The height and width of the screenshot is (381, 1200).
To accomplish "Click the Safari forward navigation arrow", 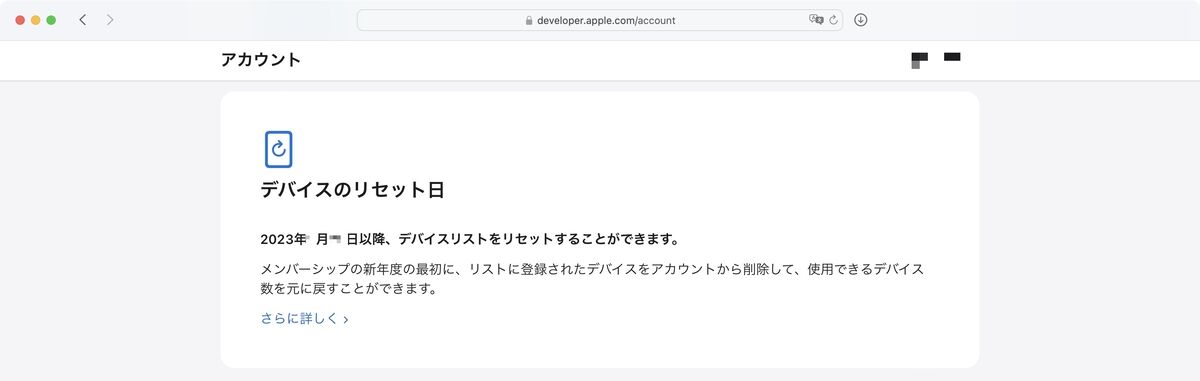I will 110,20.
